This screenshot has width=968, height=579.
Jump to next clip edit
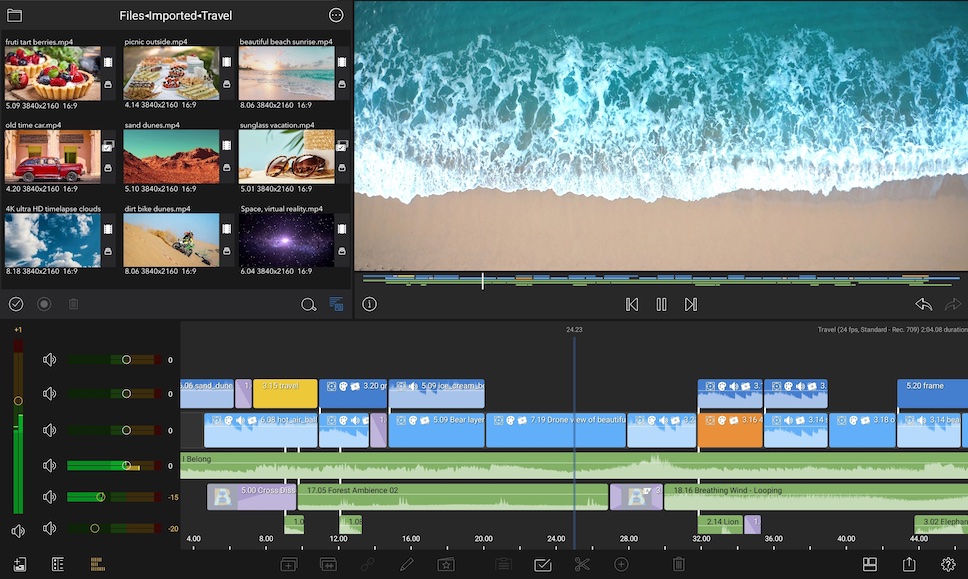691,304
